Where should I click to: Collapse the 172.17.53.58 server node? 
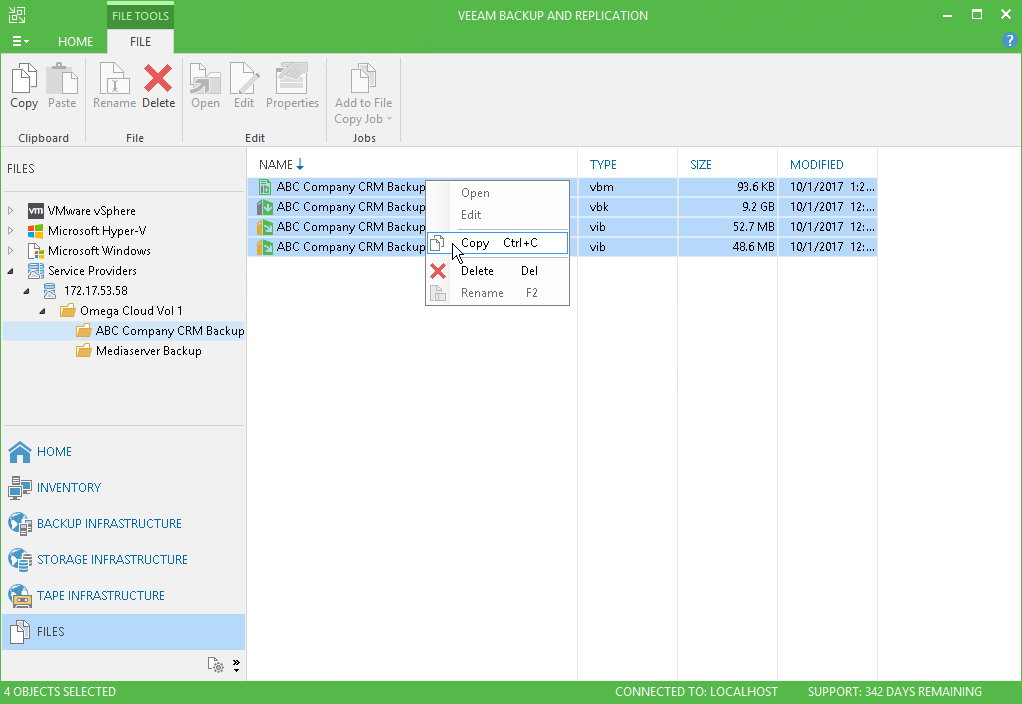click(26, 291)
